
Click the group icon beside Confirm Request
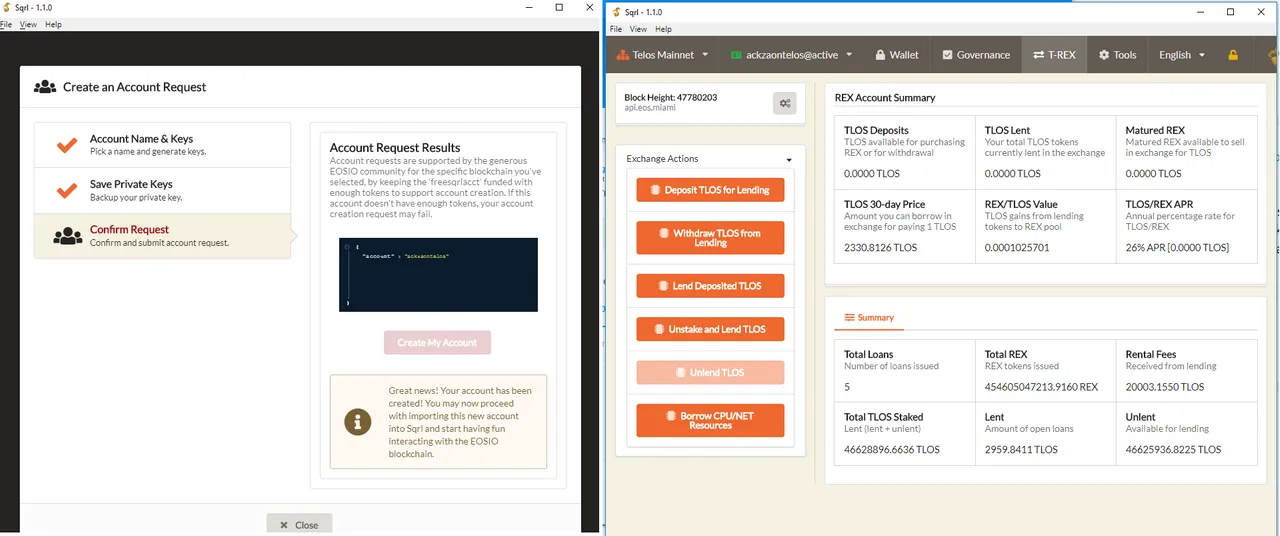pyautogui.click(x=67, y=236)
